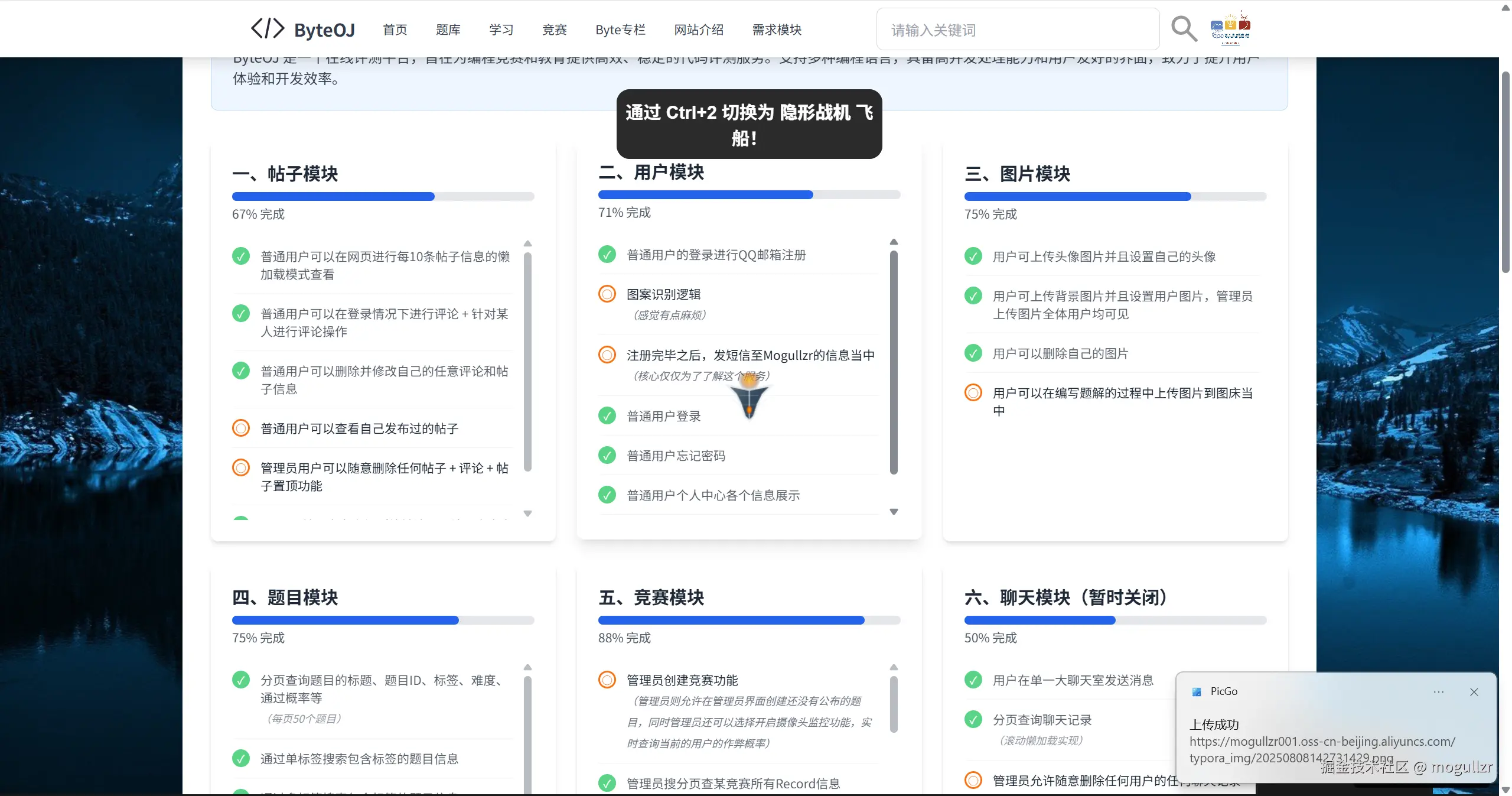Open the Byte专栏 link
The height and width of the screenshot is (796, 1512).
(x=620, y=30)
